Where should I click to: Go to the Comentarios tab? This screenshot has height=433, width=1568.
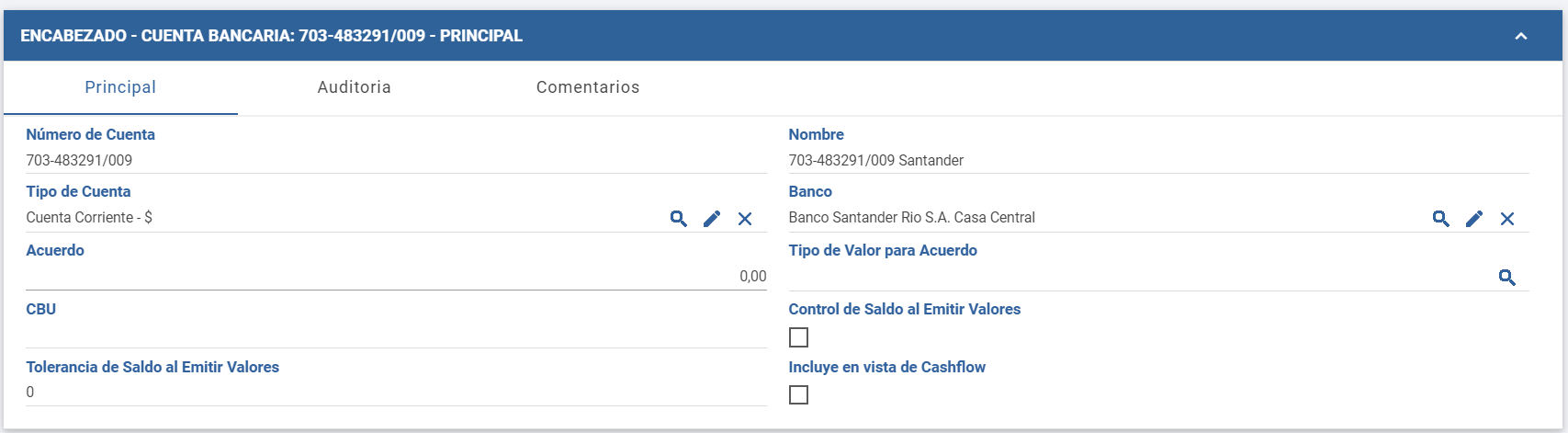tap(588, 87)
